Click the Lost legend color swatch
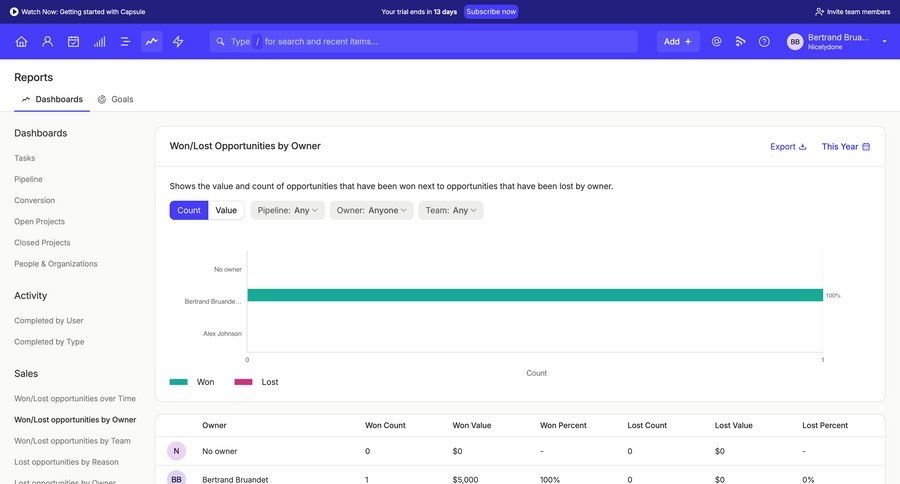Viewport: 900px width, 484px height. [243, 382]
